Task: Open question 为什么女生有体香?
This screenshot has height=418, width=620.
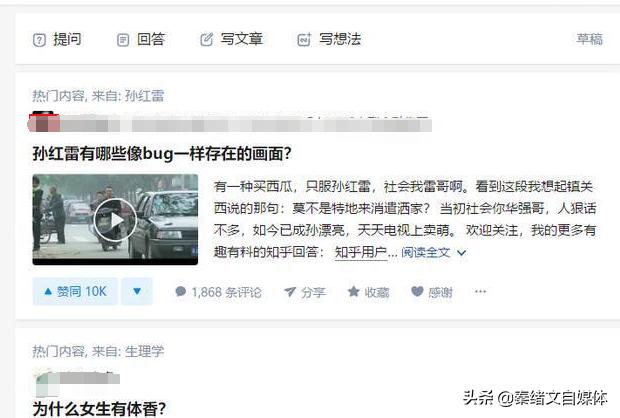Action: tap(99, 409)
